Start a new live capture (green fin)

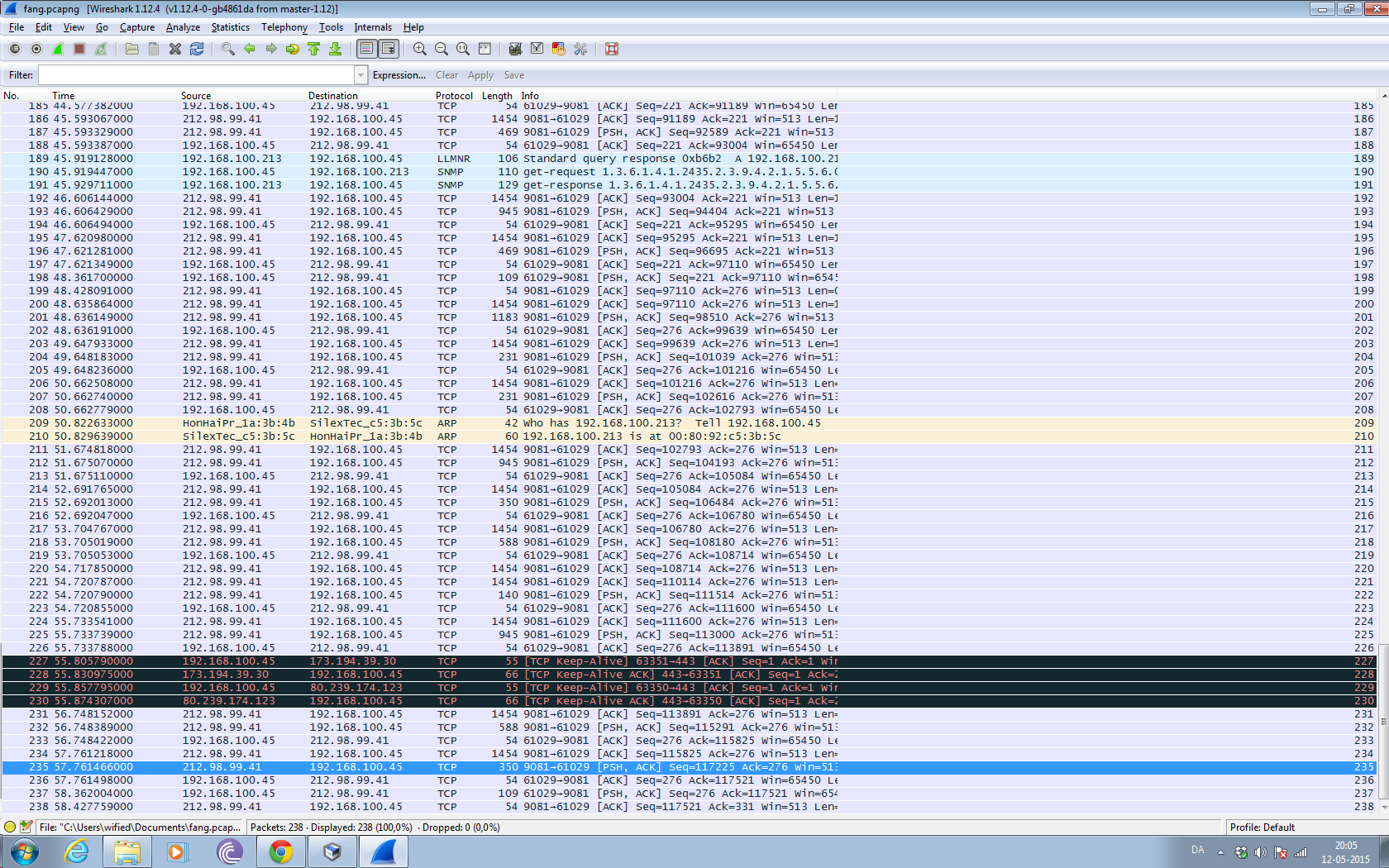(58, 50)
